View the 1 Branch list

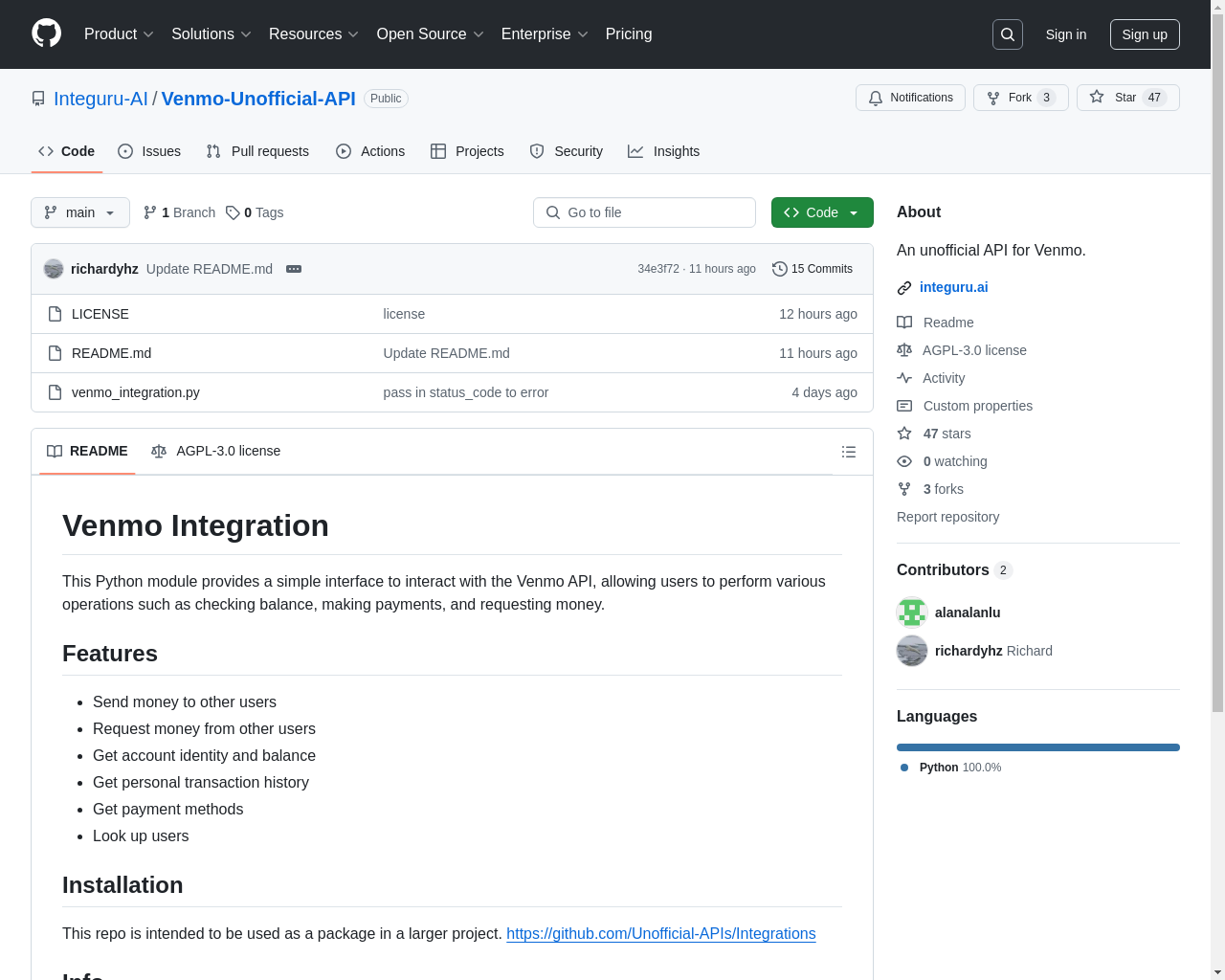point(179,212)
